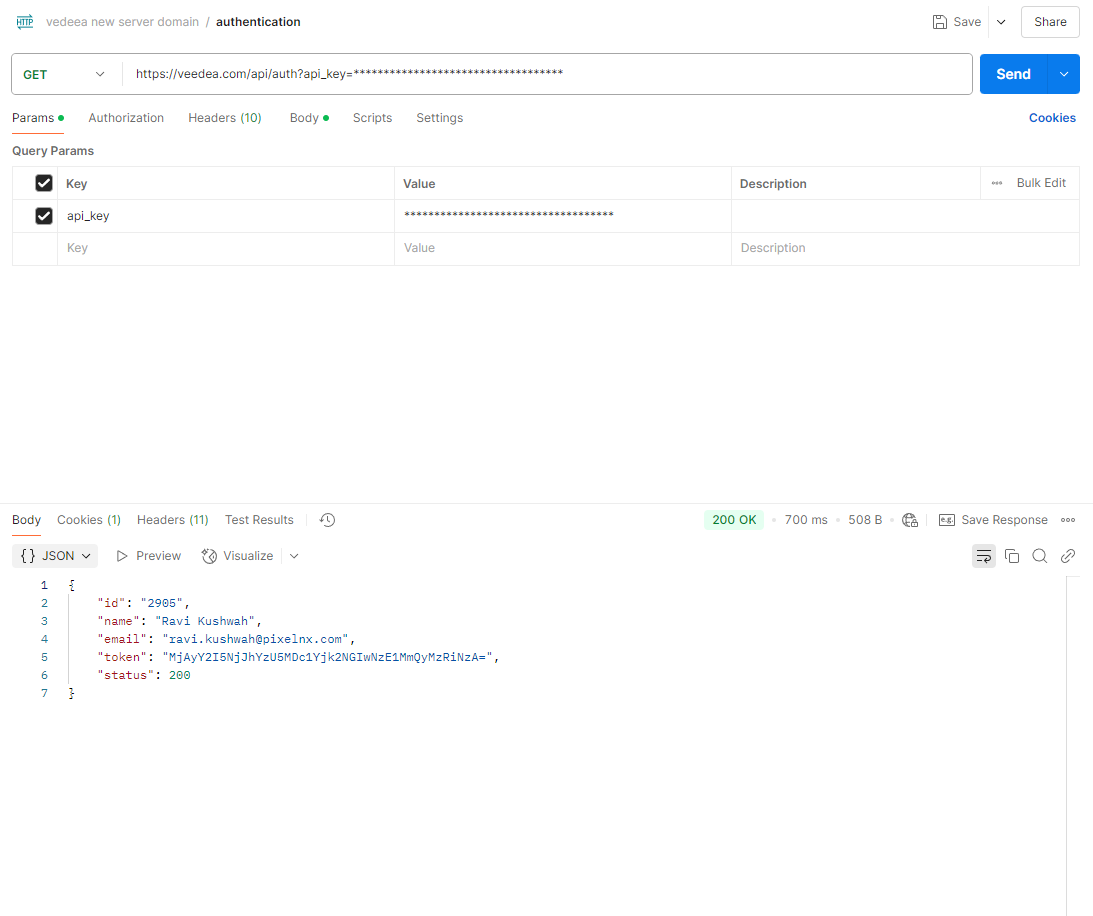Click the copy link chain icon
The height and width of the screenshot is (916, 1093).
1068,556
